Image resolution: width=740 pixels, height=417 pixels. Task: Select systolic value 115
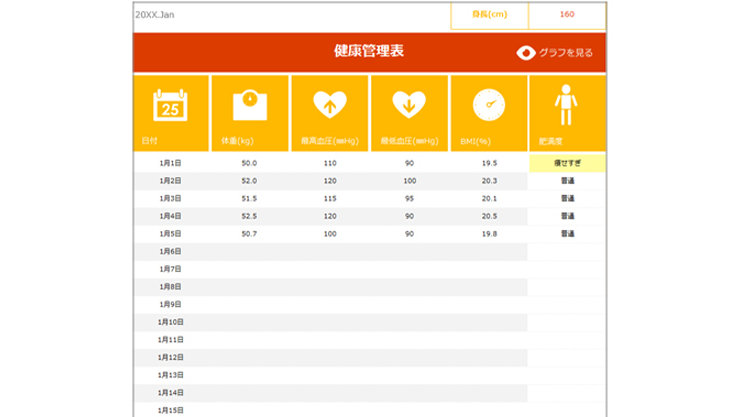pos(330,199)
